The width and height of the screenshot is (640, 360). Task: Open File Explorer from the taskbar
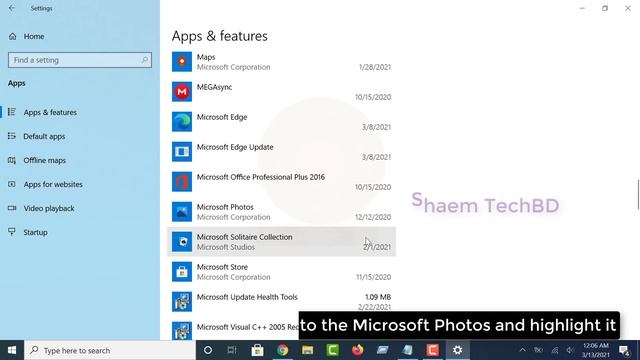pyautogui.click(x=307, y=350)
